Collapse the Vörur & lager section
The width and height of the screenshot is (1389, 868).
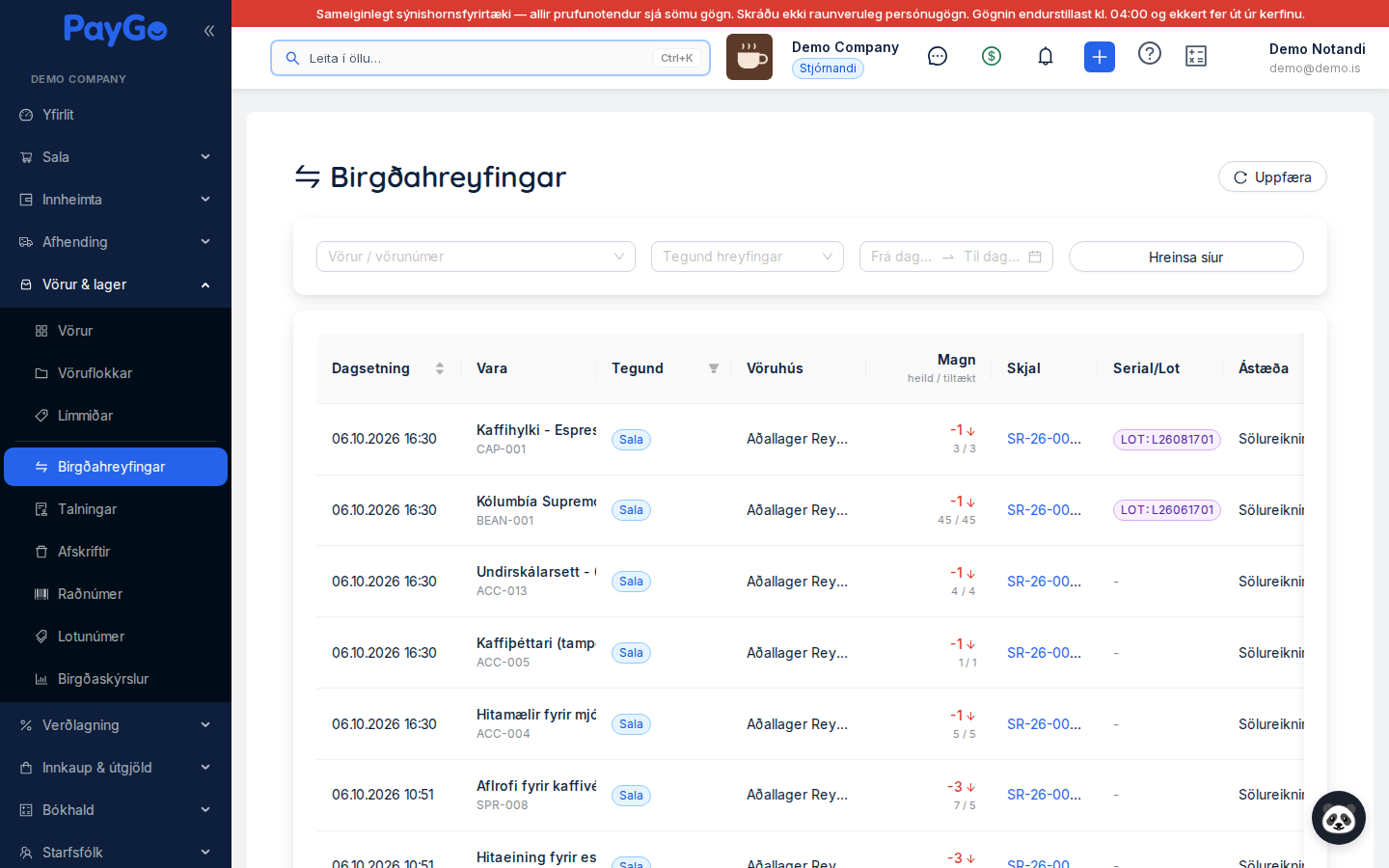116,285
